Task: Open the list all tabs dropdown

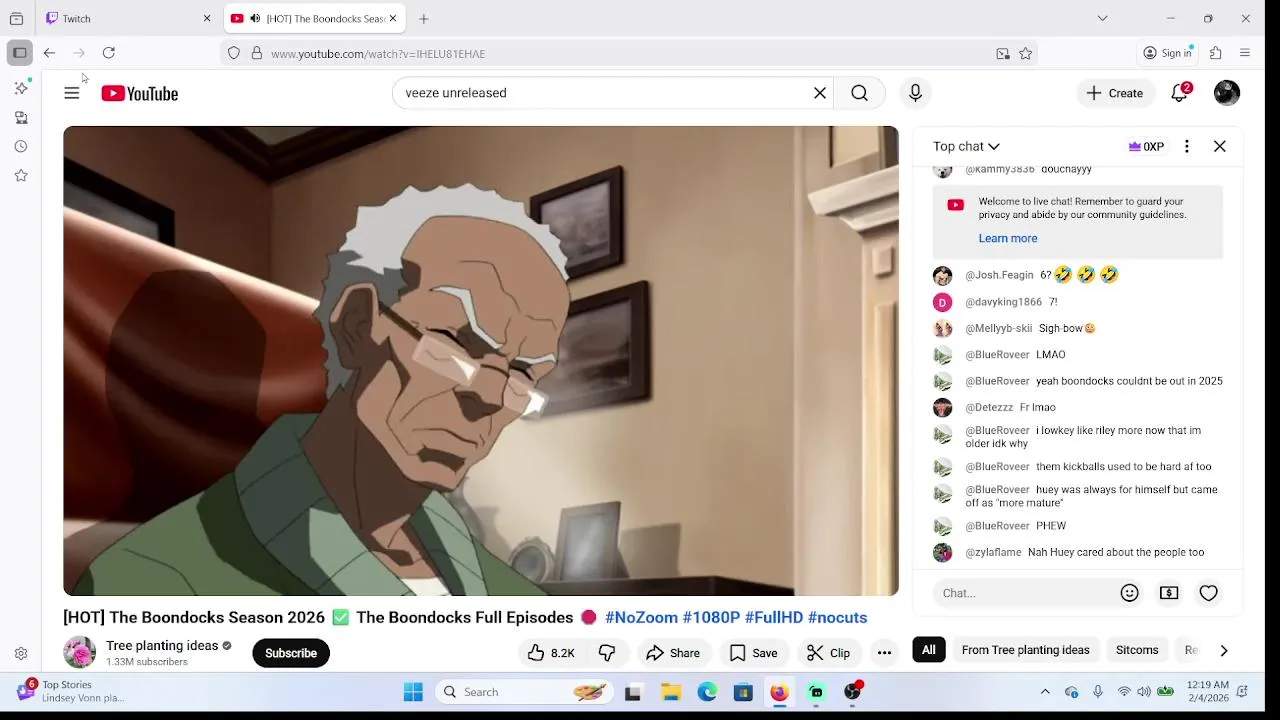Action: 1102,18
